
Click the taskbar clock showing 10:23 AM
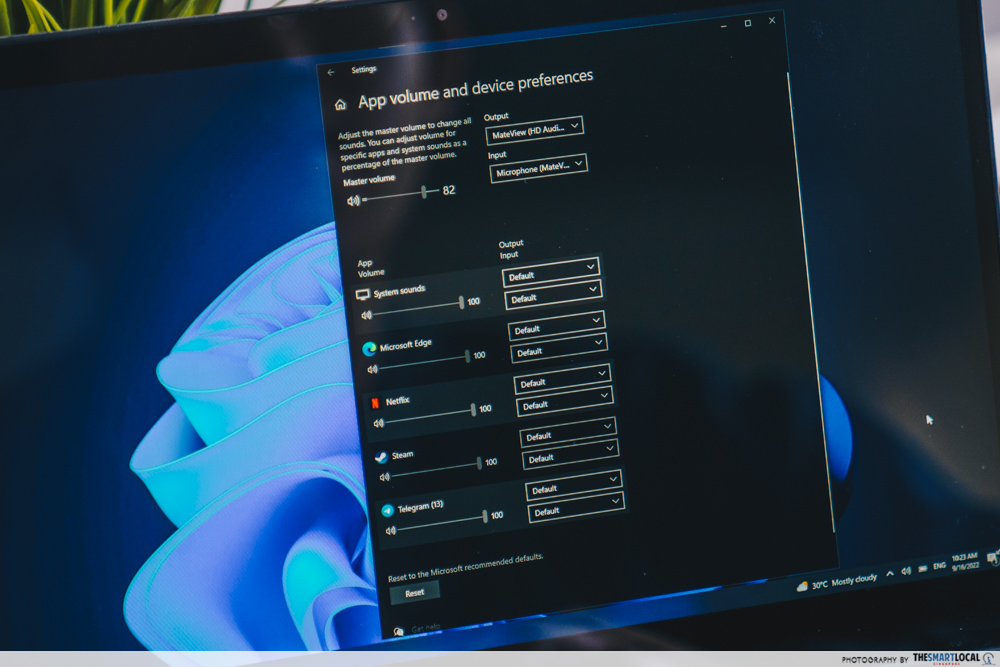(x=965, y=560)
